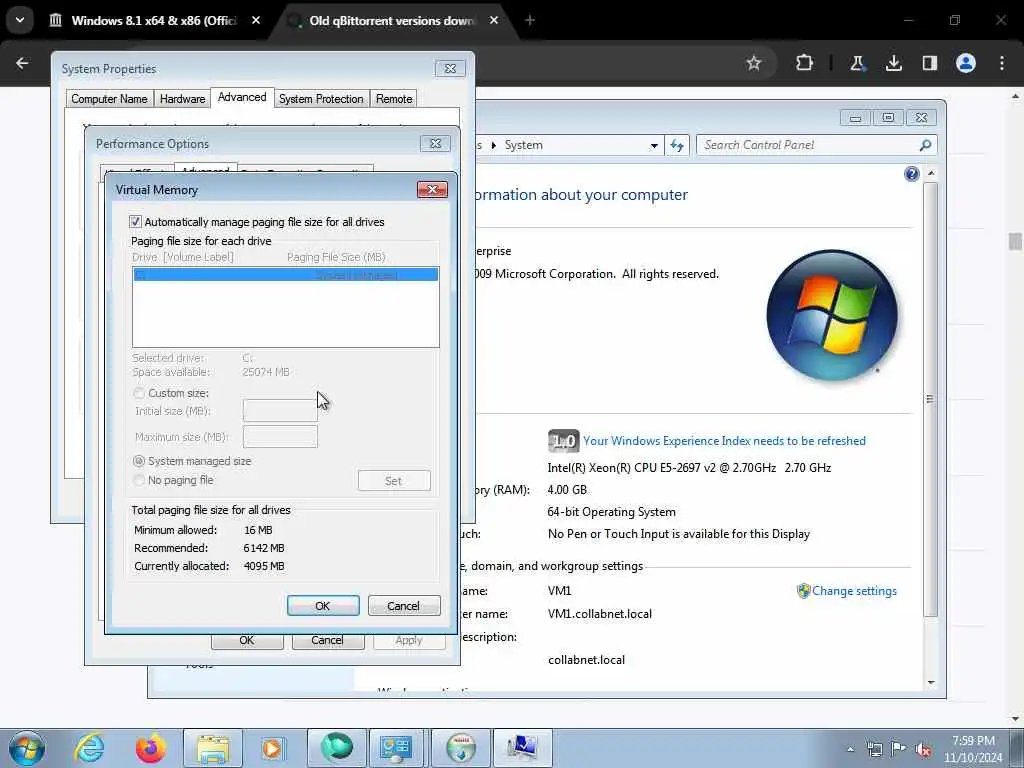This screenshot has height=768, width=1024.
Task: Close the Old qBittorrent browser tab
Action: (x=494, y=20)
